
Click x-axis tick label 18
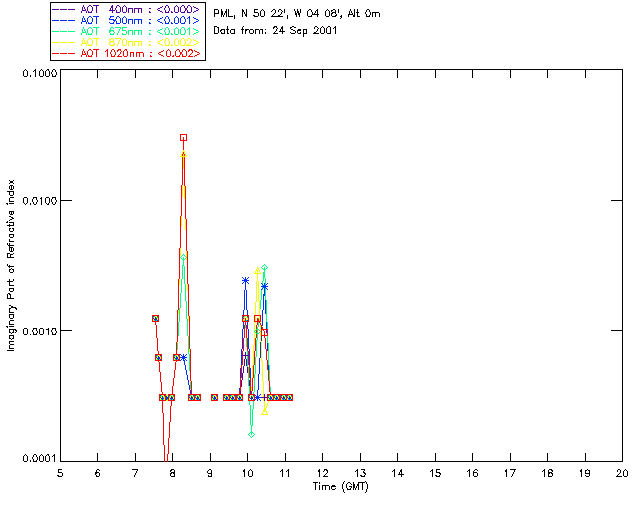click(x=547, y=473)
